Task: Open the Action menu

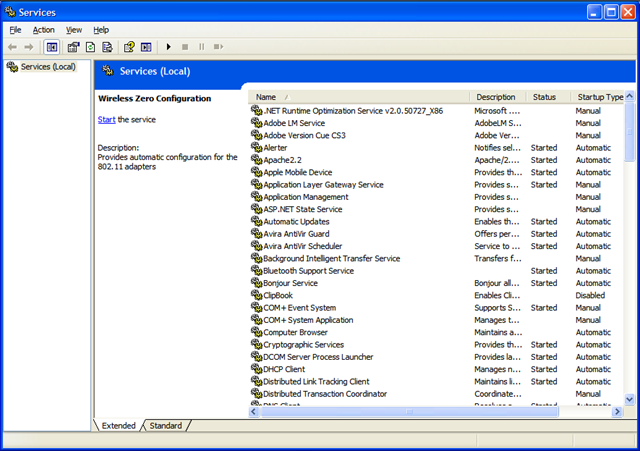Action: coord(44,30)
